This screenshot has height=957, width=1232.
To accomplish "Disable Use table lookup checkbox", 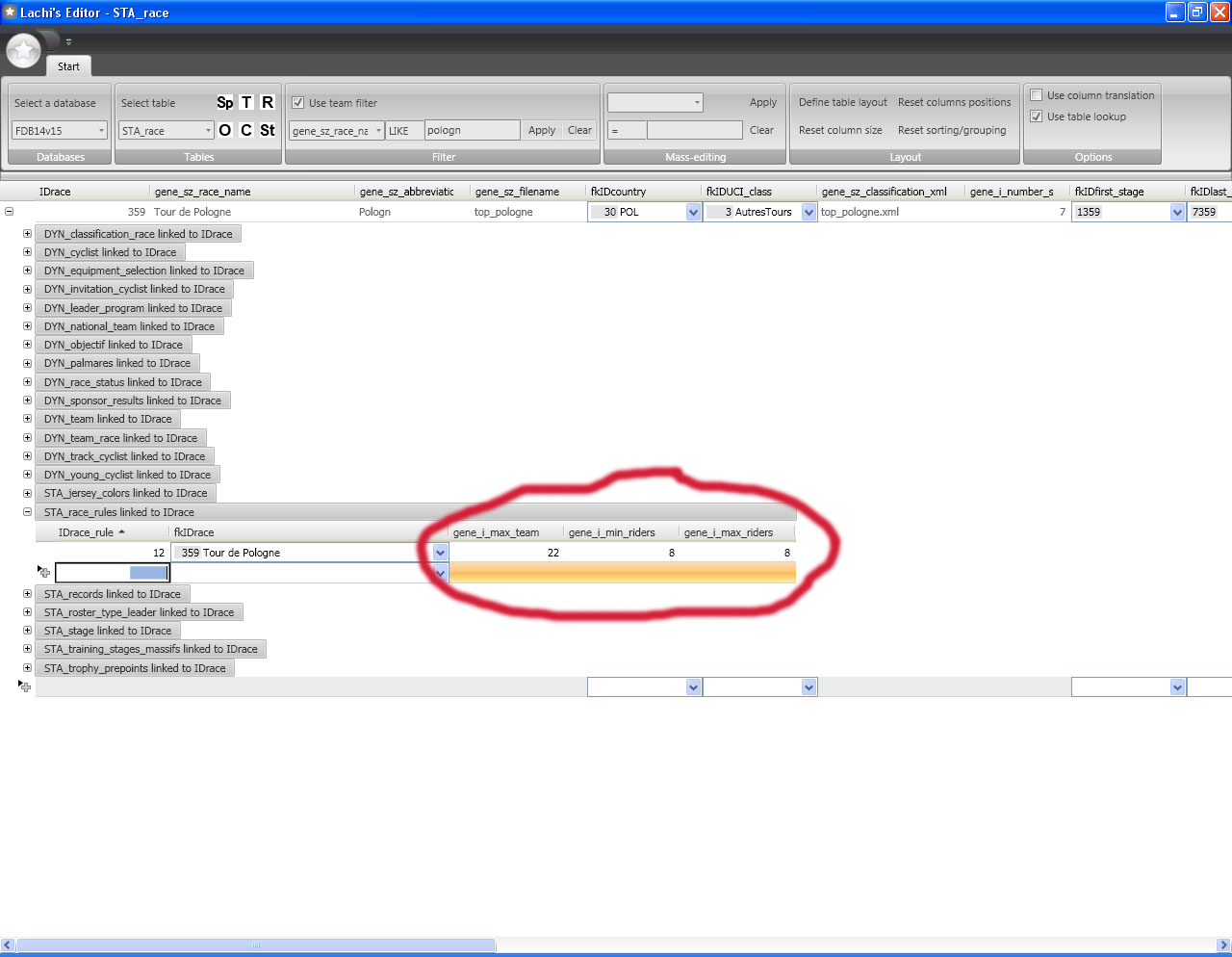I will (x=1037, y=116).
